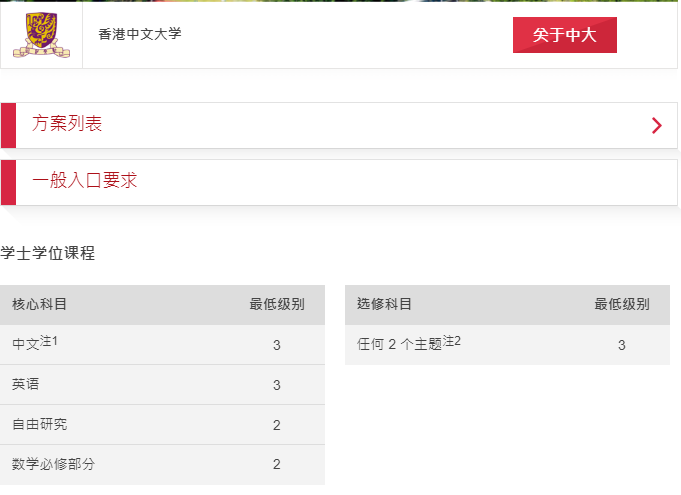This screenshot has width=681, height=495.
Task: Click the 学士学位课程 heading
Action: pos(47,253)
